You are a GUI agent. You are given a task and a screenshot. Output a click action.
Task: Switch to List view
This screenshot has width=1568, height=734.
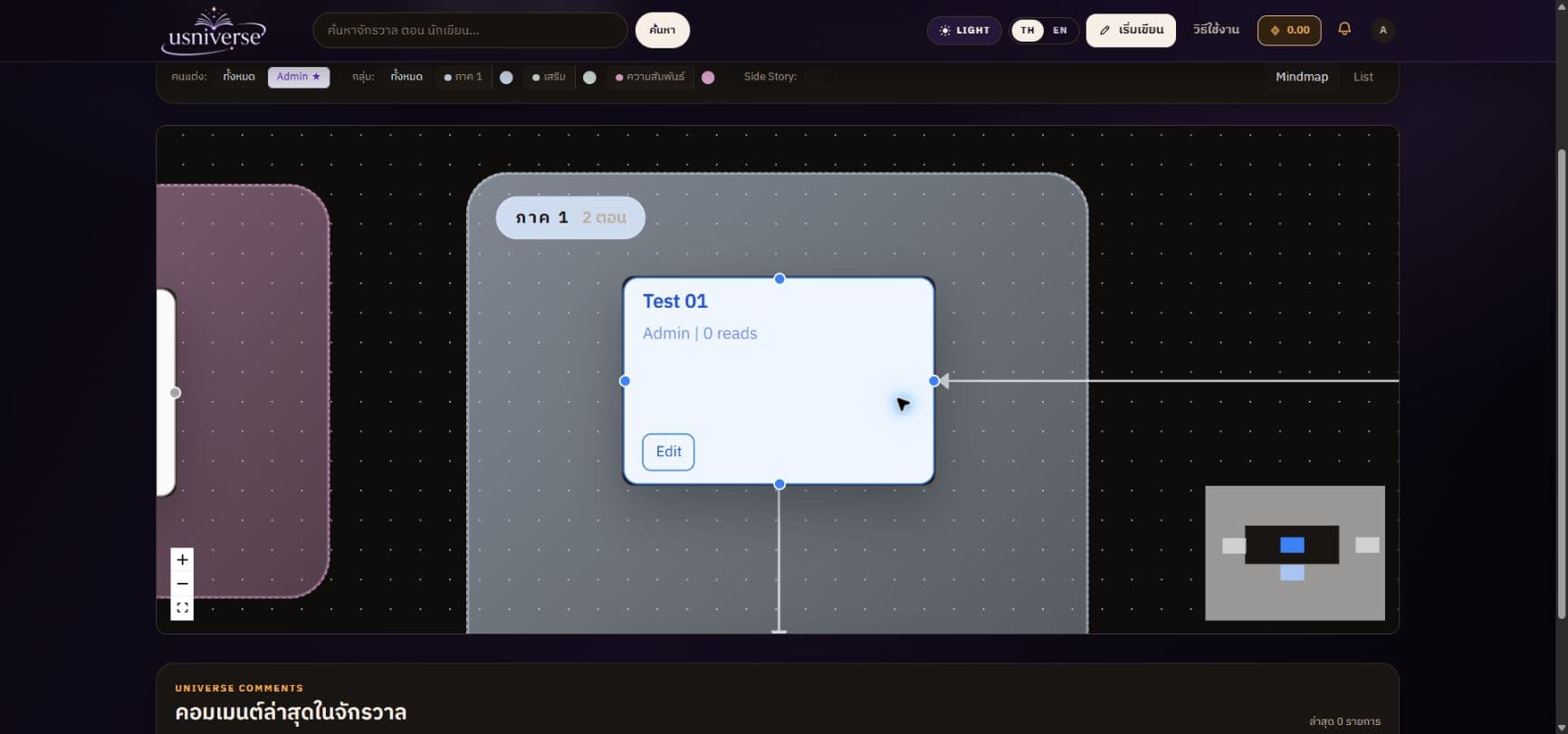click(1363, 77)
